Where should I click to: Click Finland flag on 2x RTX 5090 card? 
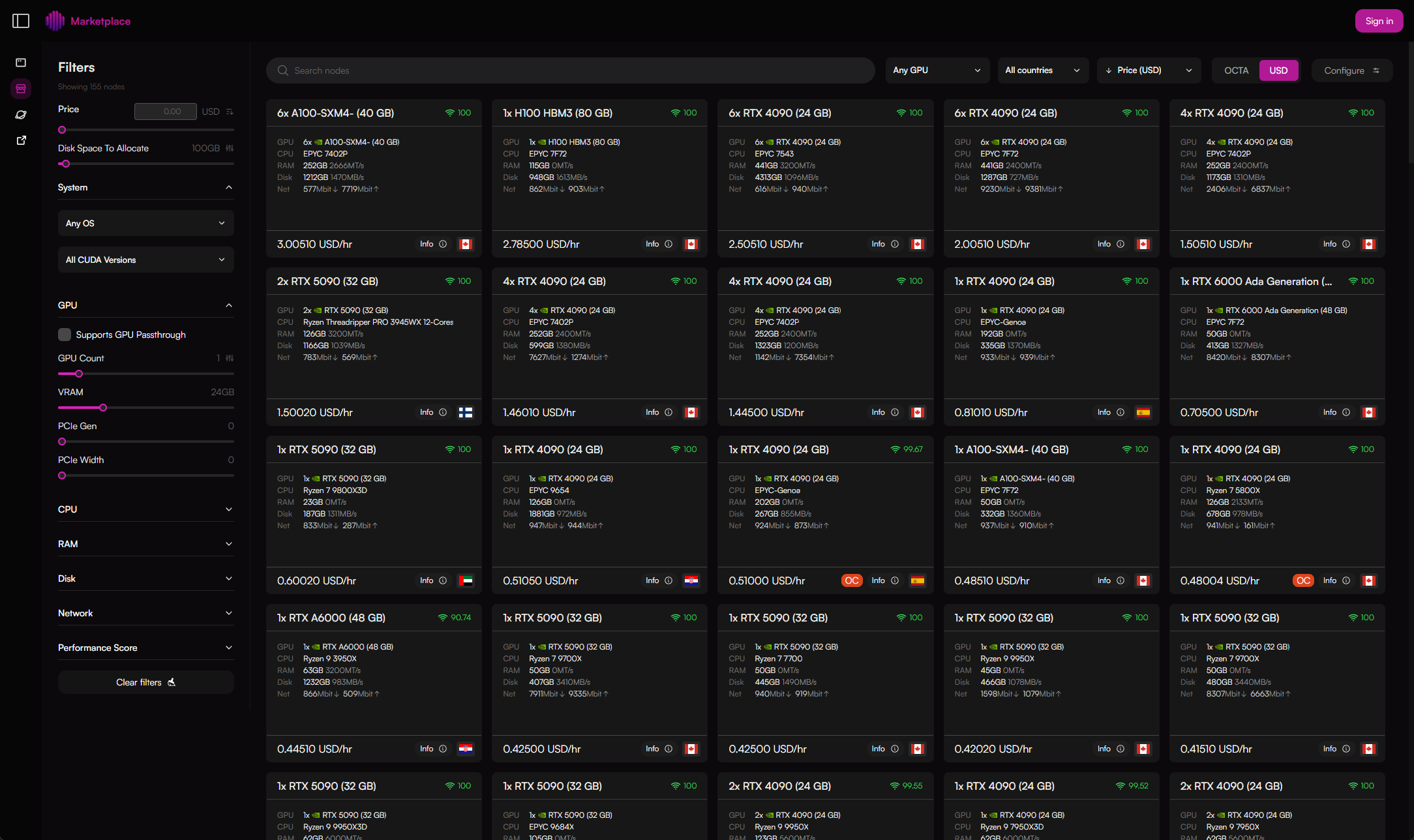tap(466, 412)
